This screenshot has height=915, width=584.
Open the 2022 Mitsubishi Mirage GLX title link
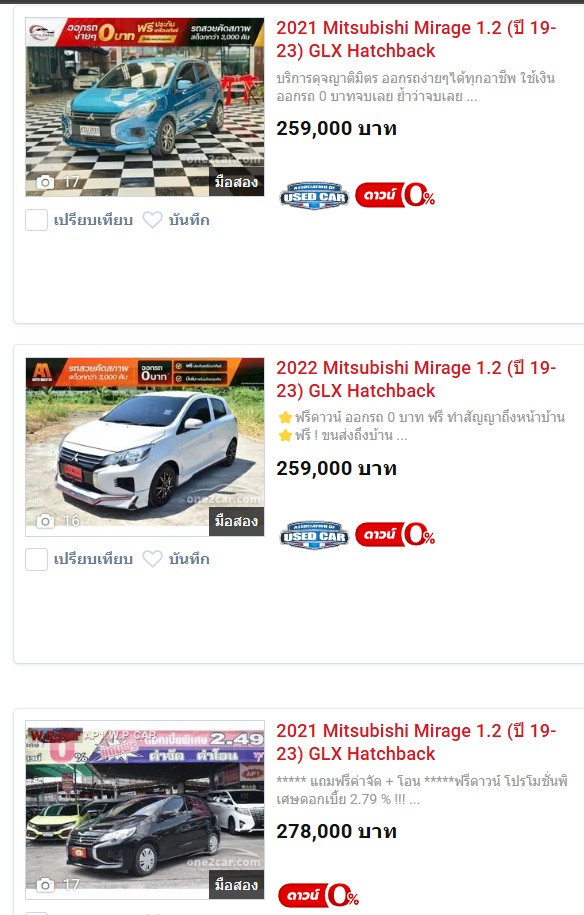416,379
